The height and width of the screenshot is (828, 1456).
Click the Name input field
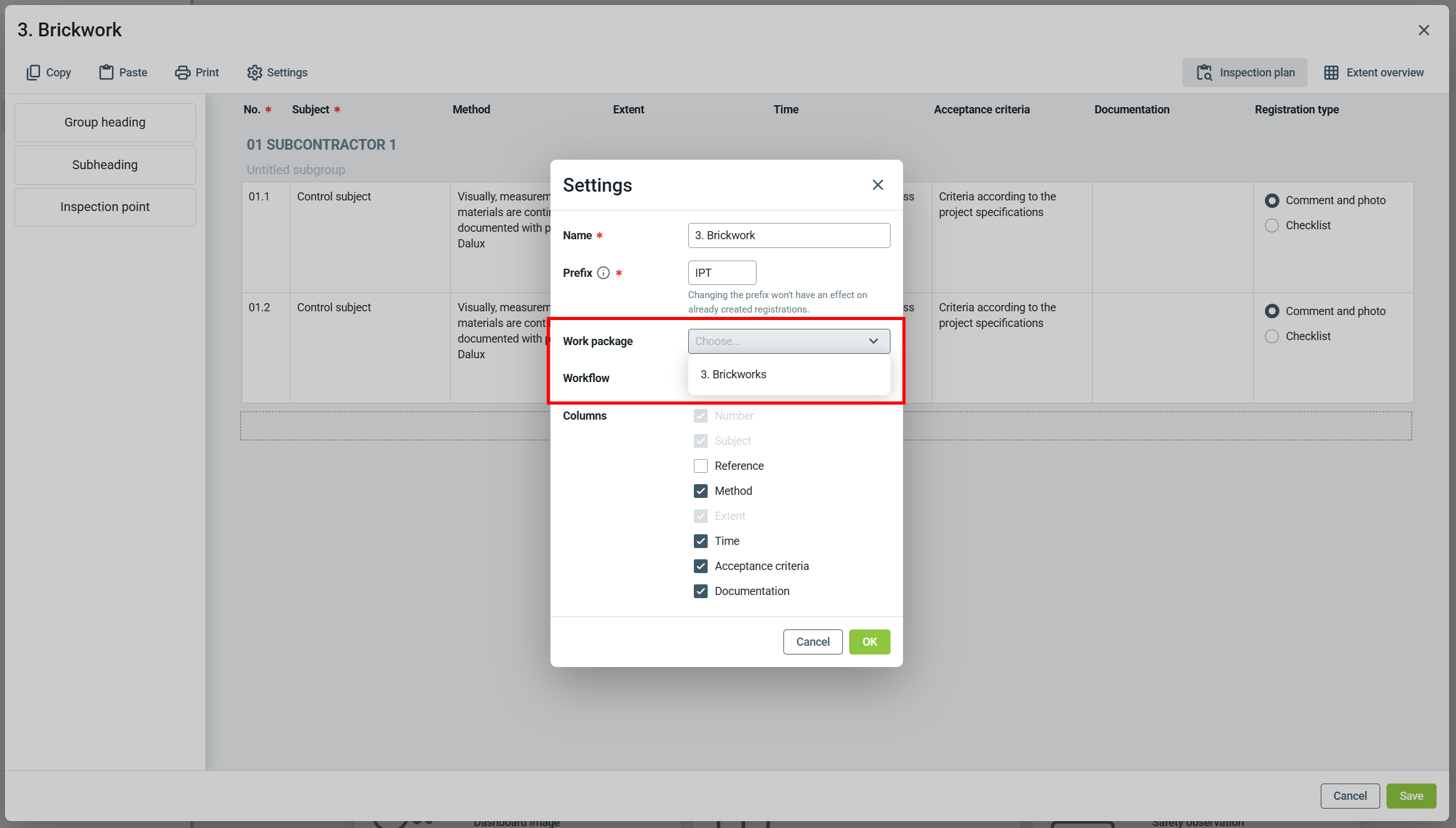(788, 235)
